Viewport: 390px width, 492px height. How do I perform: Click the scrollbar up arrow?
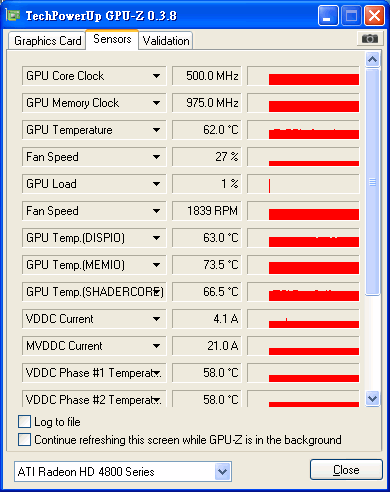pos(372,60)
